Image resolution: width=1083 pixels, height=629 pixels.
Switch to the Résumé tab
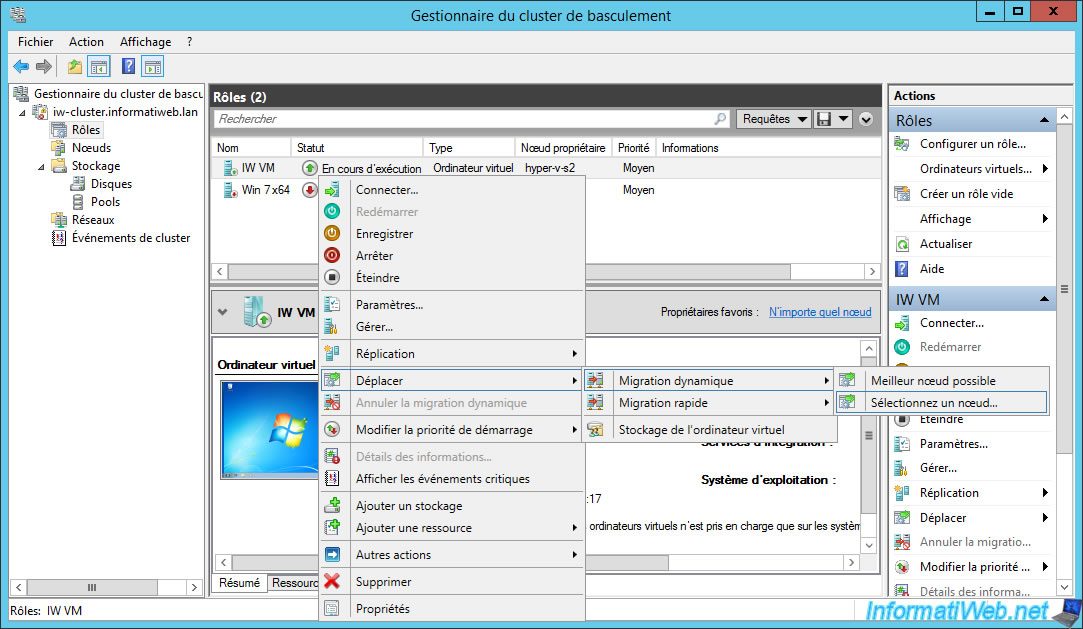(x=240, y=583)
